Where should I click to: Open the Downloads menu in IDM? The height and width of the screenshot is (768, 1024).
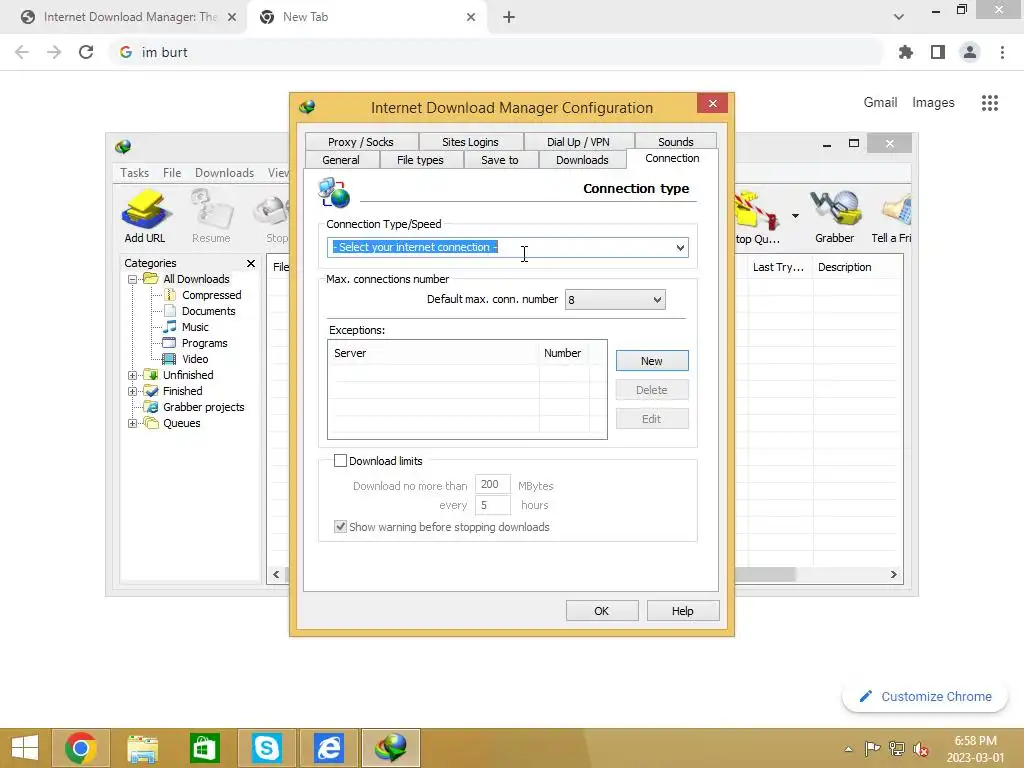pyautogui.click(x=224, y=173)
